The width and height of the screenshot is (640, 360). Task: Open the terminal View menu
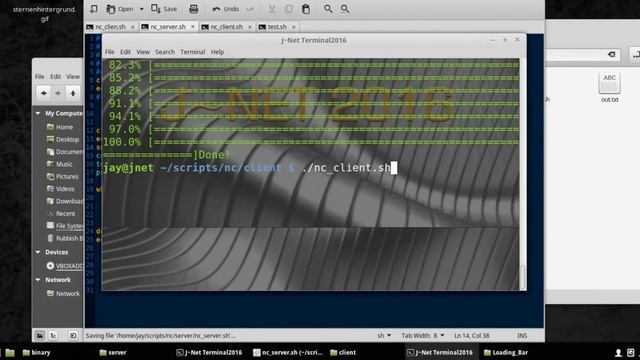pos(143,52)
